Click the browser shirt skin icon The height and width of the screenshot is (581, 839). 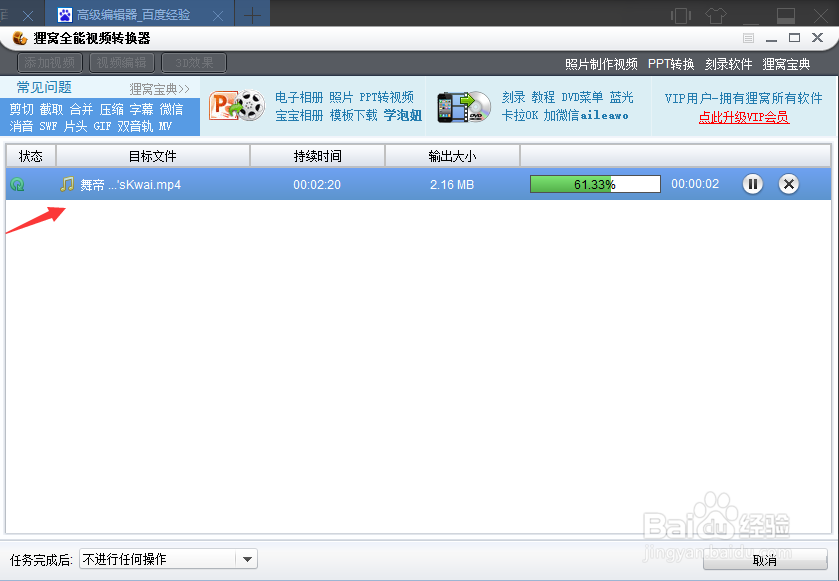point(715,16)
